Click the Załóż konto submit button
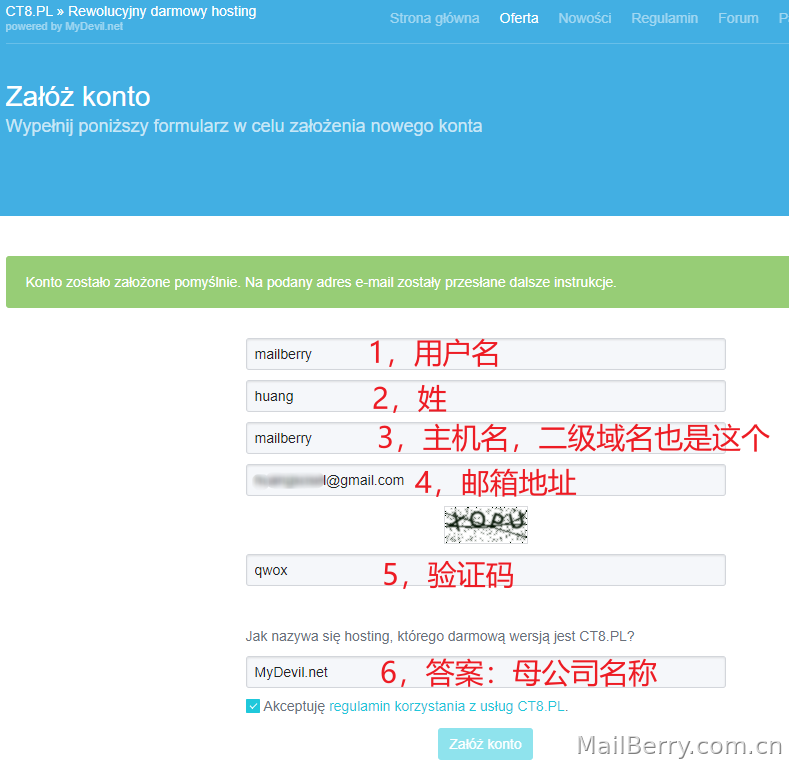The image size is (789, 763). click(485, 744)
